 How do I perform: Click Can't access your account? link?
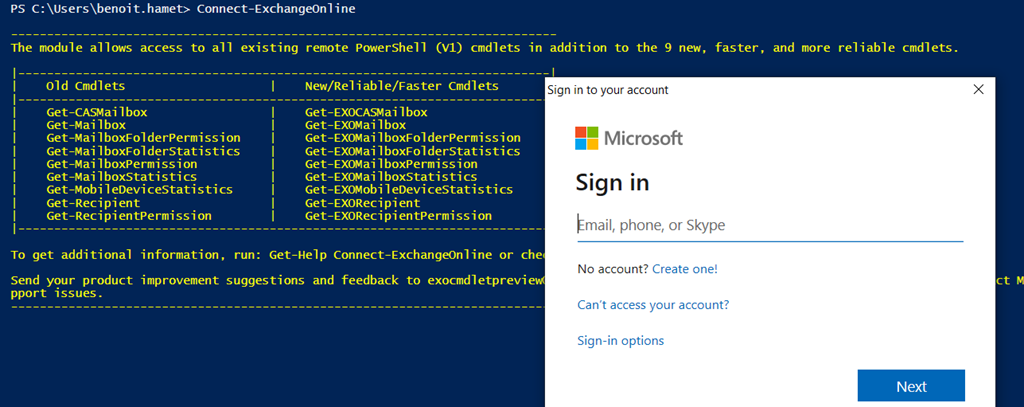pos(653,305)
